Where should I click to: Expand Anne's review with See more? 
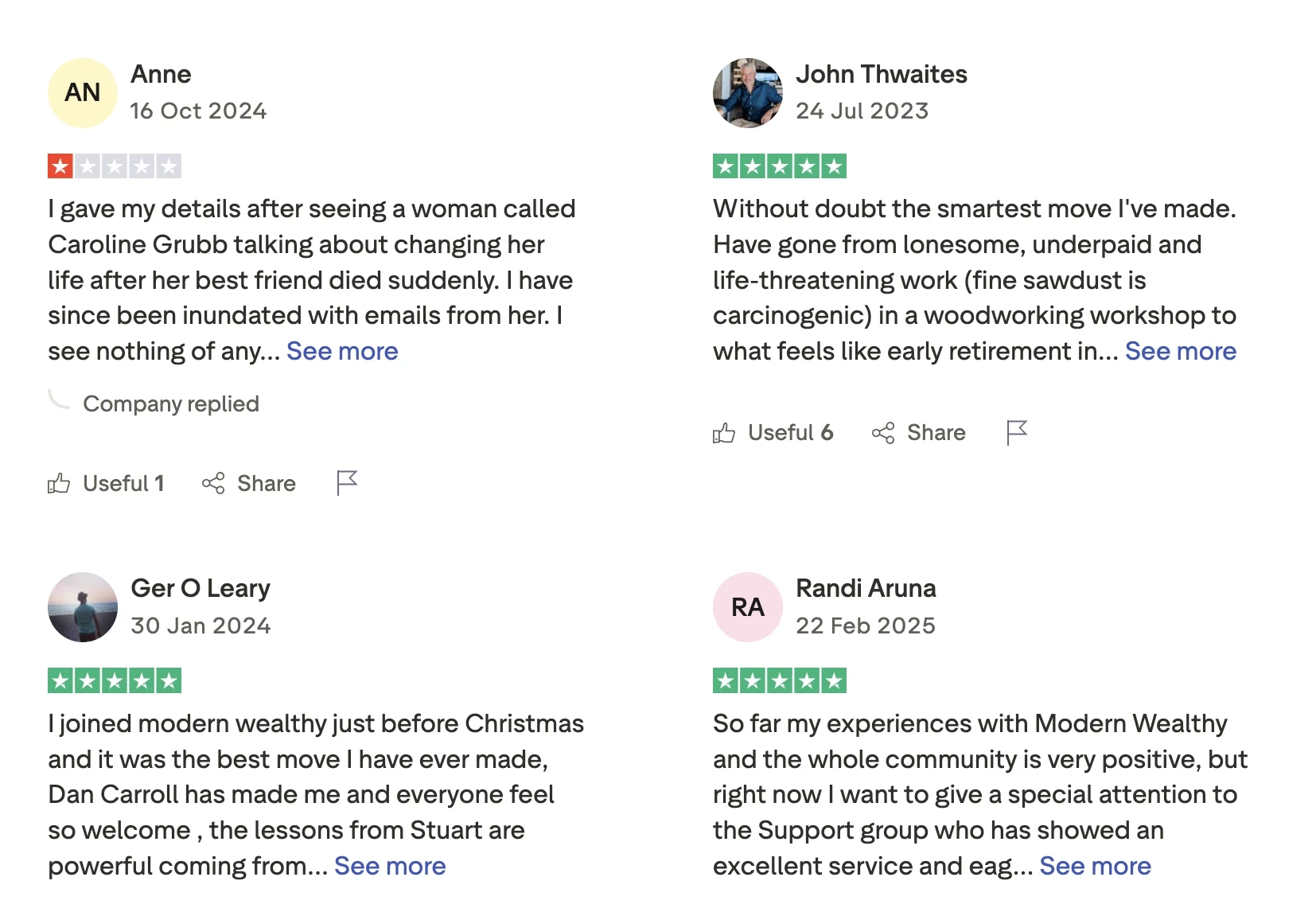[x=342, y=351]
